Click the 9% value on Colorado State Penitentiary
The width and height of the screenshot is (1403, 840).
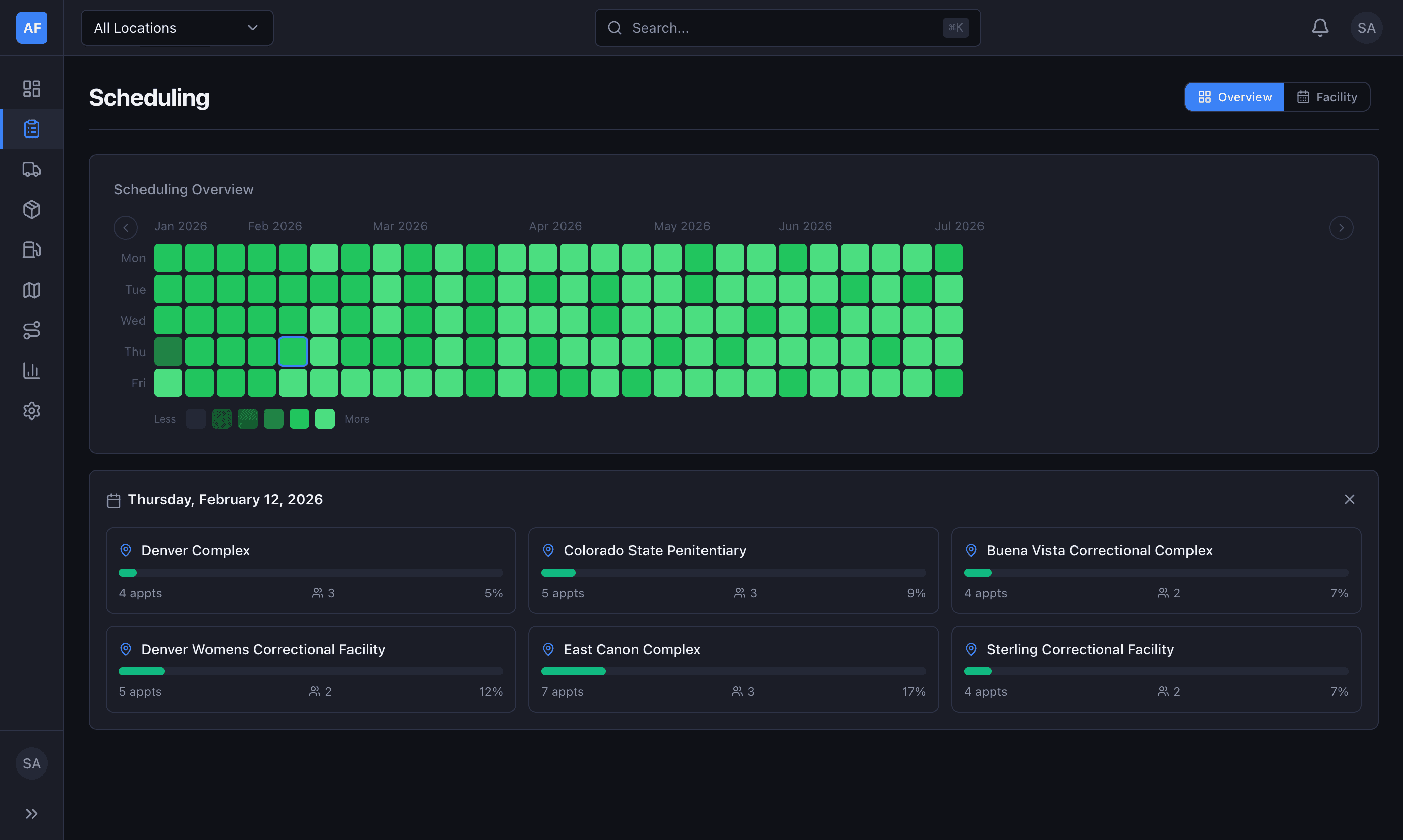(916, 593)
